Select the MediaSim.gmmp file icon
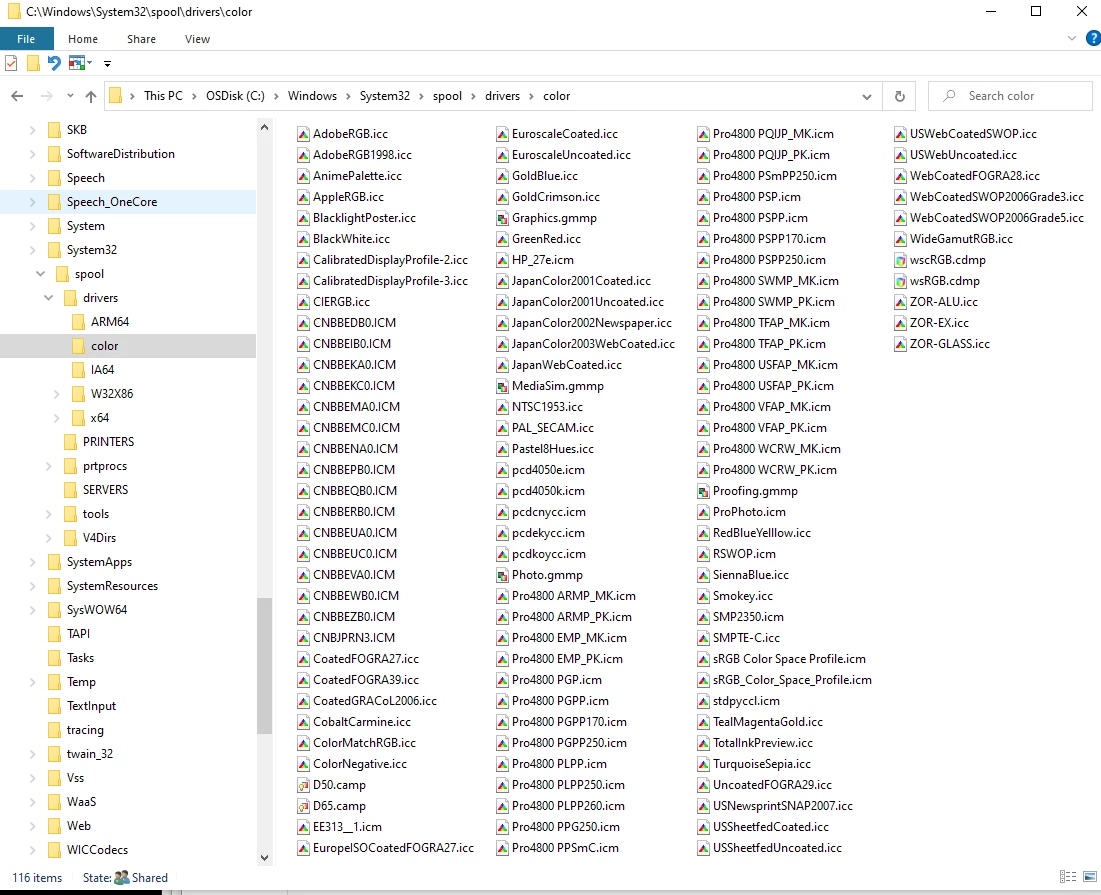This screenshot has width=1101, height=895. [x=502, y=386]
